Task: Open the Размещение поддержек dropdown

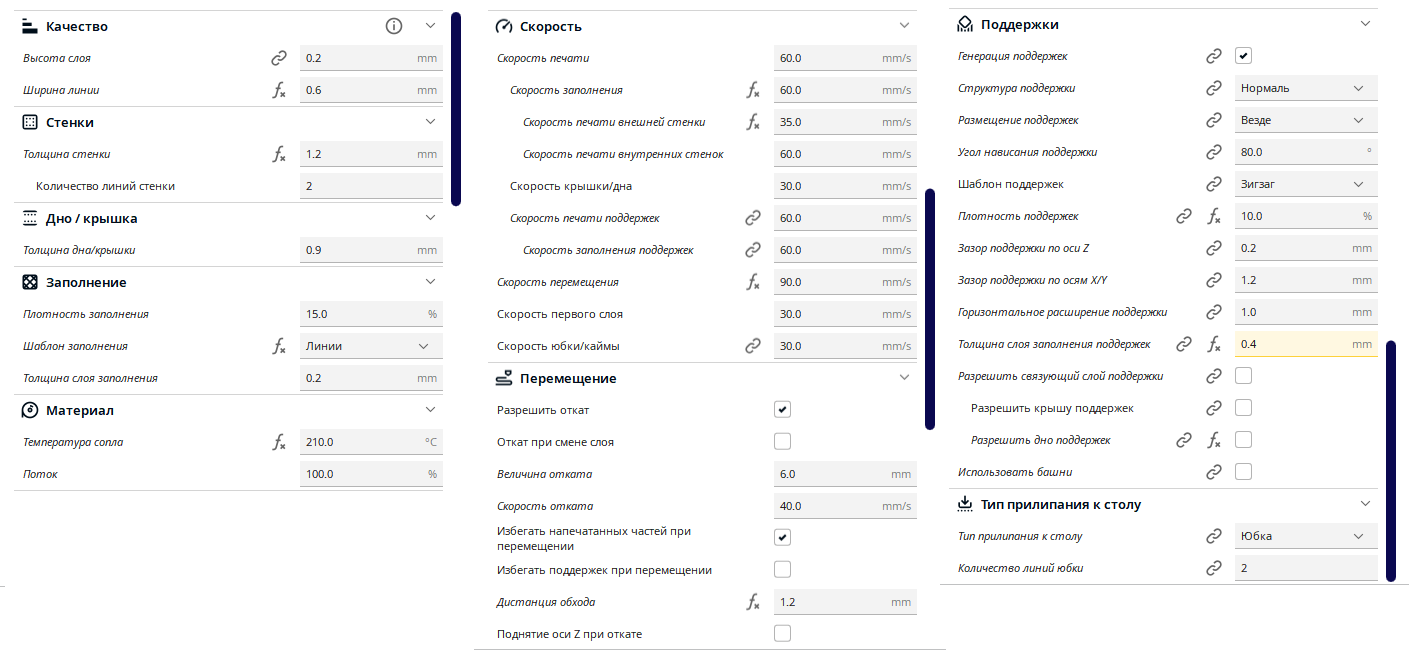Action: pyautogui.click(x=1306, y=120)
